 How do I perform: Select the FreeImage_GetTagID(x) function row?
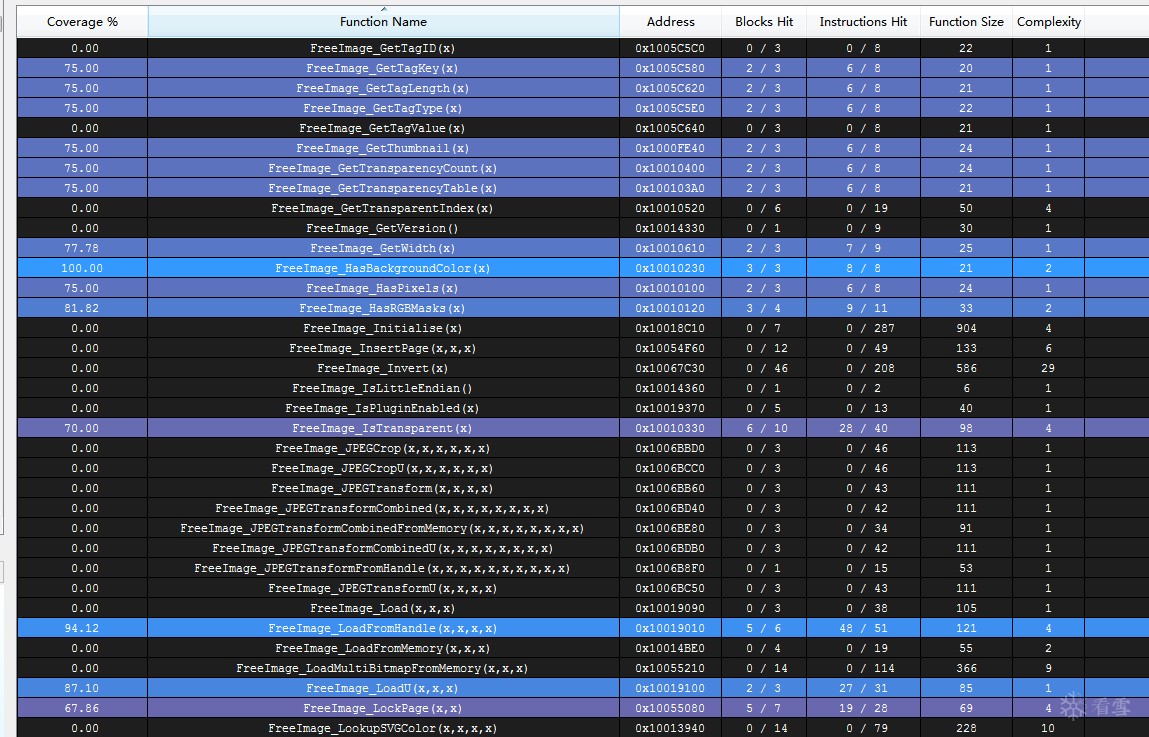tap(383, 48)
